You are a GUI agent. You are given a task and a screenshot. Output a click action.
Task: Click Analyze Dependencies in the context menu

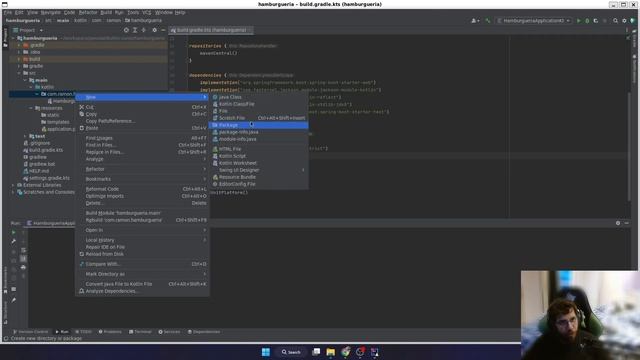click(x=142, y=291)
